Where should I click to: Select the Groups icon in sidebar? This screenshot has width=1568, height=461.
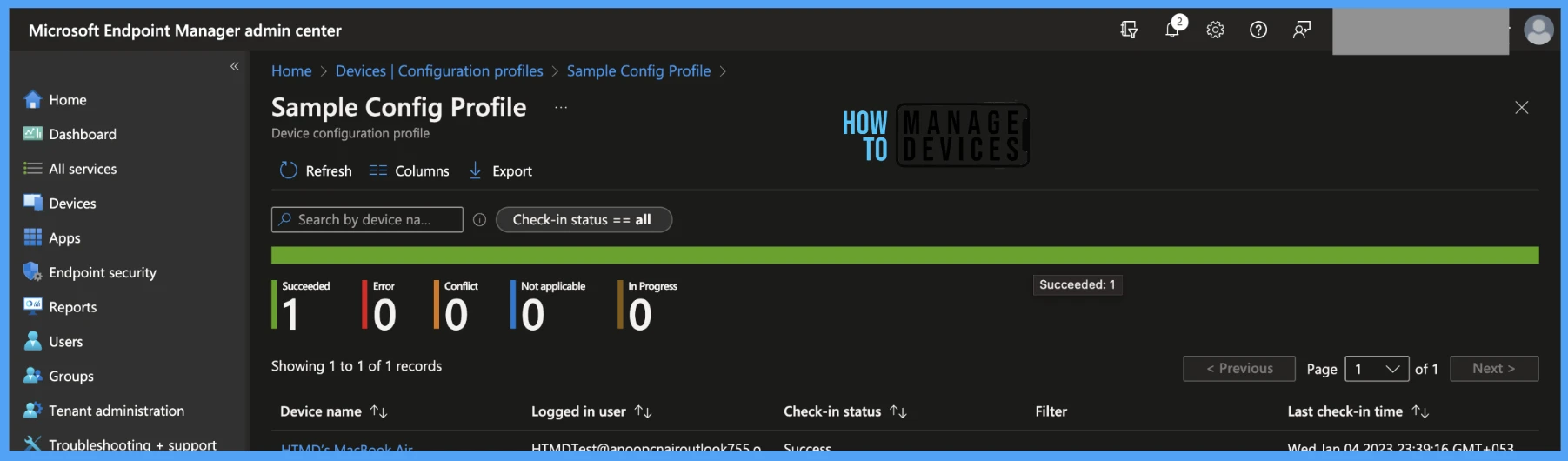[33, 376]
